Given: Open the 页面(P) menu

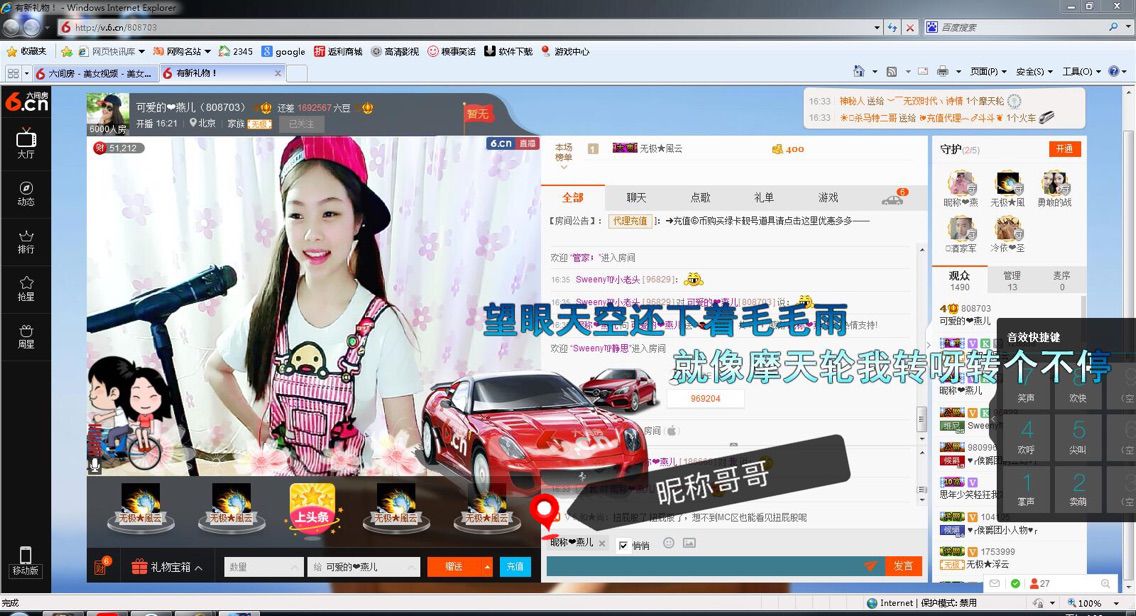Looking at the screenshot, I should click(x=988, y=71).
